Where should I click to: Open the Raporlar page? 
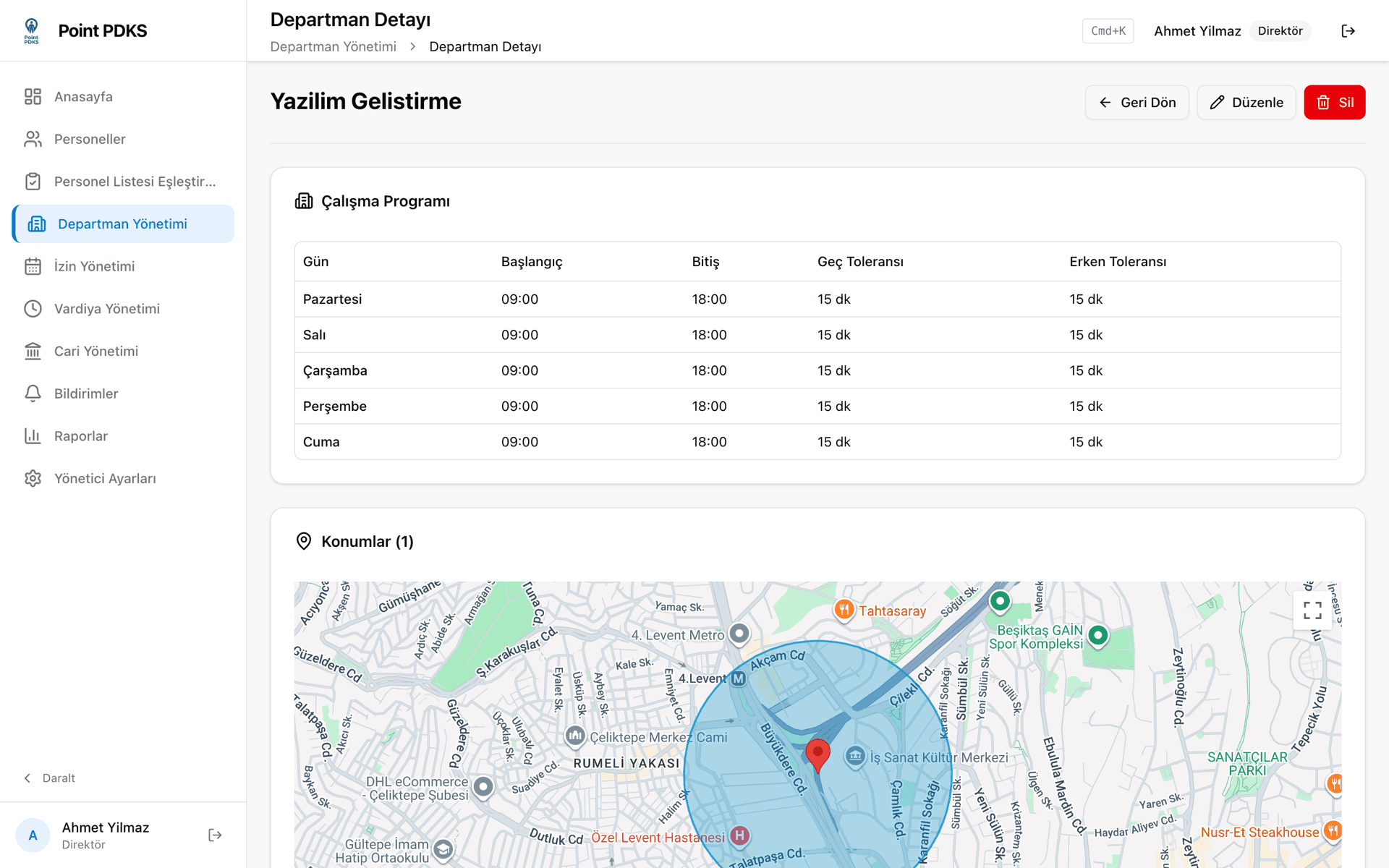(123, 436)
